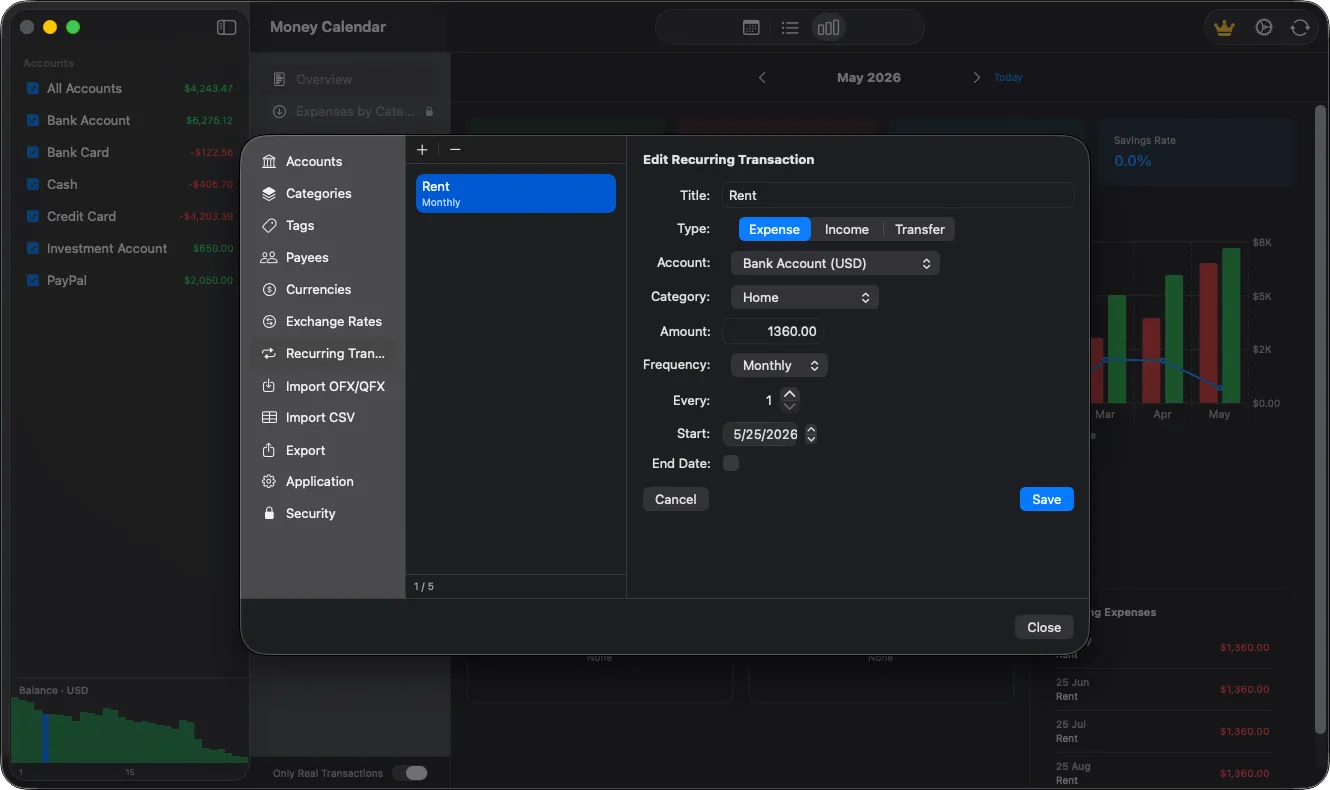Click the blue bar in Balance chart
The image size is (1330, 790).
pyautogui.click(x=45, y=738)
